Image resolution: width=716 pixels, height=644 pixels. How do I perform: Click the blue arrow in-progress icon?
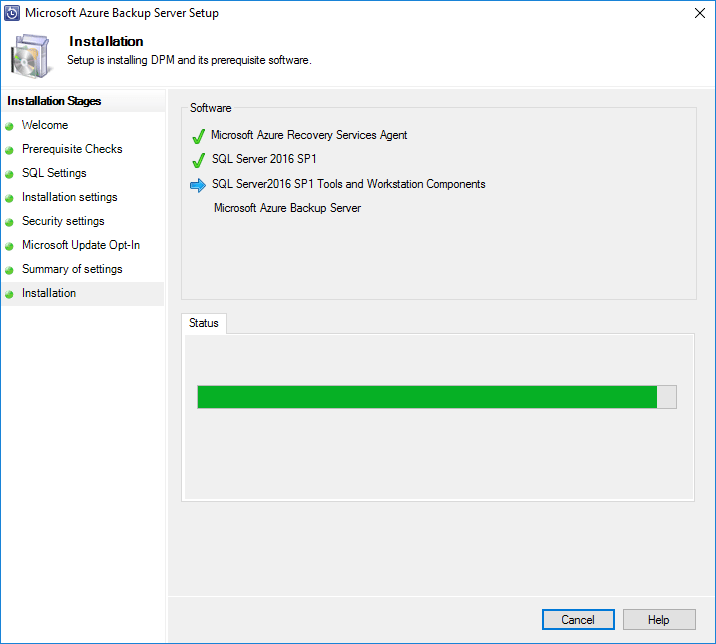(x=198, y=185)
